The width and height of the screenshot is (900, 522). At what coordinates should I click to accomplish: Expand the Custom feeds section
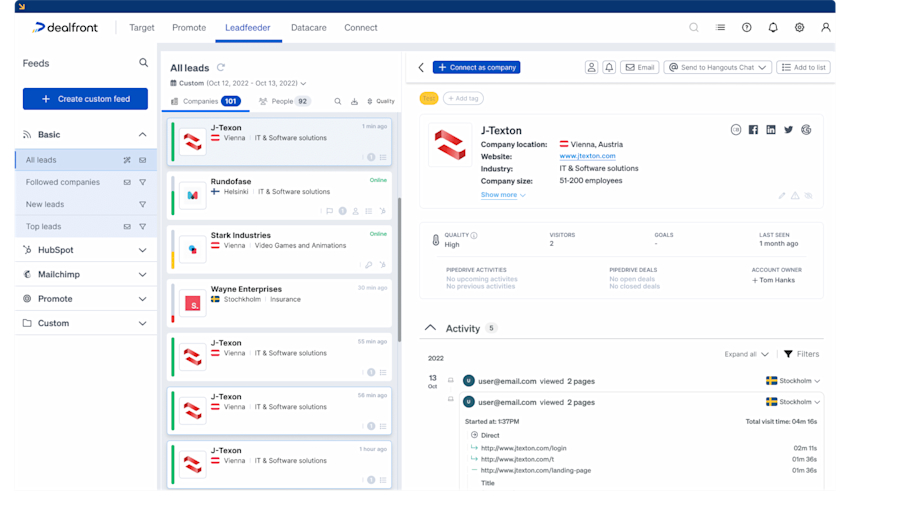pyautogui.click(x=142, y=323)
